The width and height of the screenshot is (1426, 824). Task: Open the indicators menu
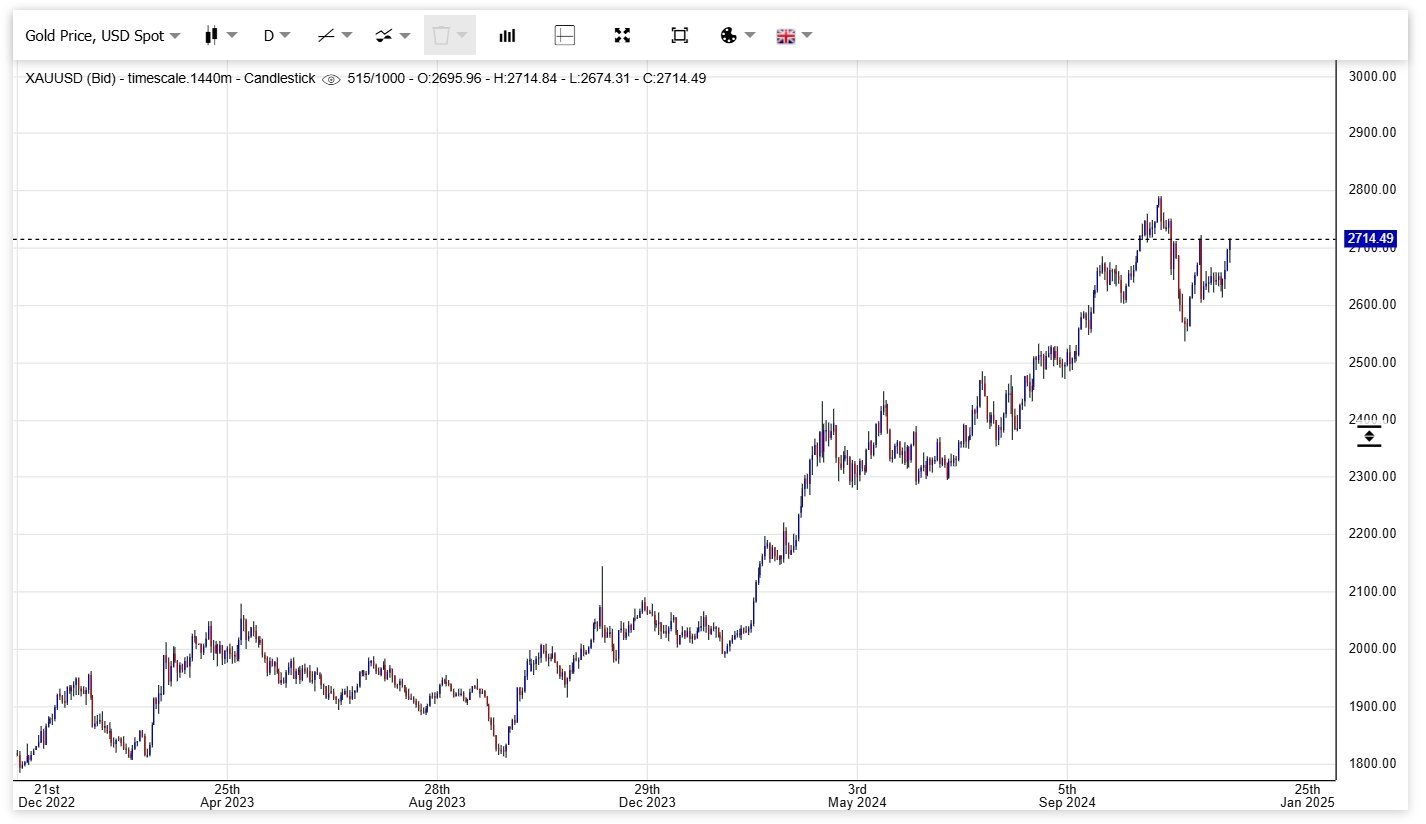tap(392, 36)
